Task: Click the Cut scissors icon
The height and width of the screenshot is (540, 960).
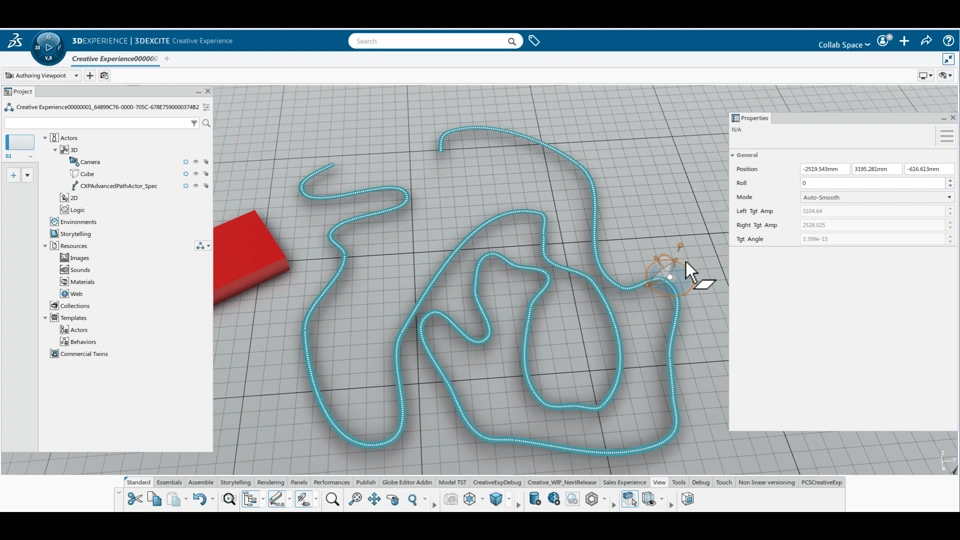Action: (x=135, y=499)
